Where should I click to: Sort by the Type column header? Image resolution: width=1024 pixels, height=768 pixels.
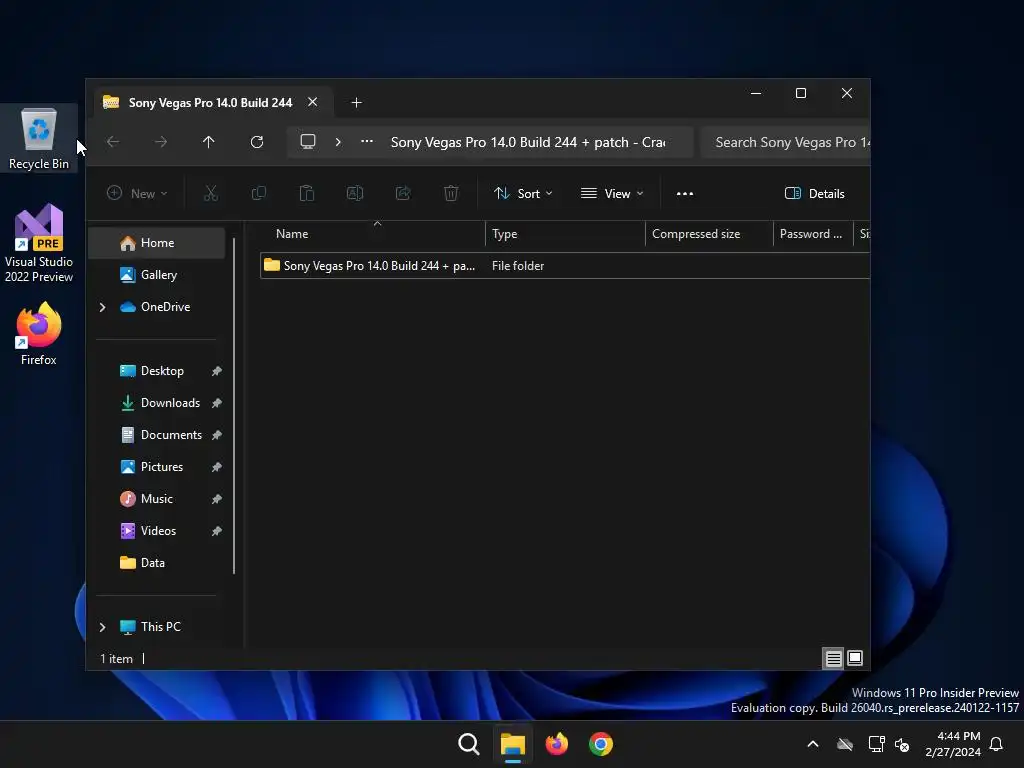566,234
